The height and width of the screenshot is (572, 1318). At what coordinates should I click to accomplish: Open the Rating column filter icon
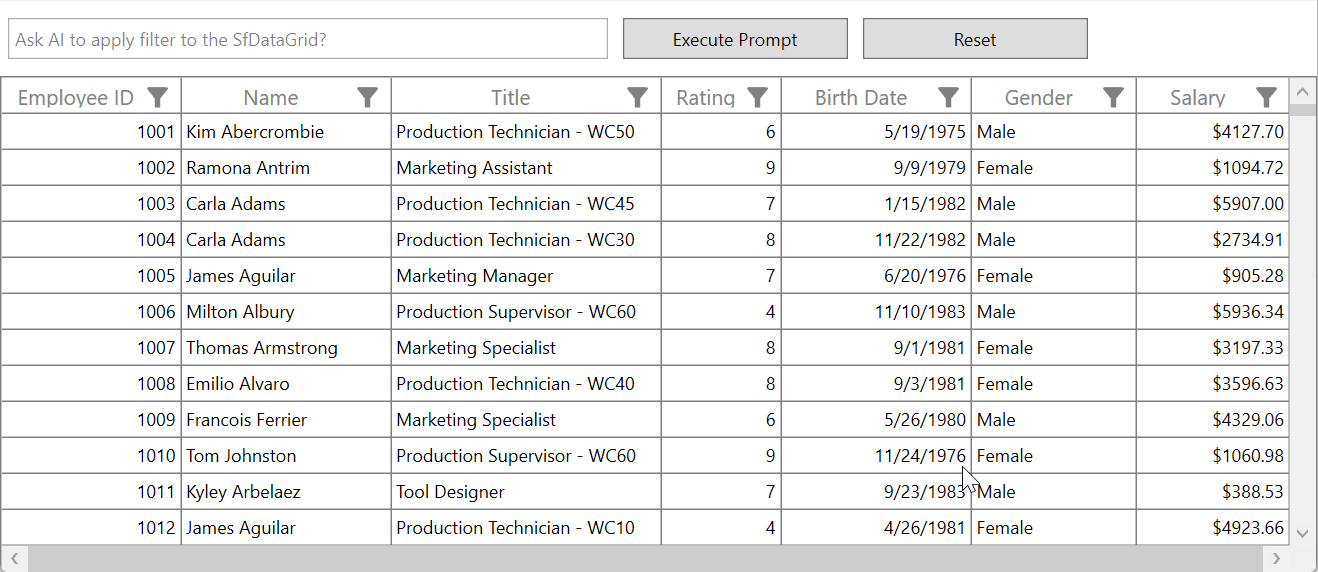(758, 97)
